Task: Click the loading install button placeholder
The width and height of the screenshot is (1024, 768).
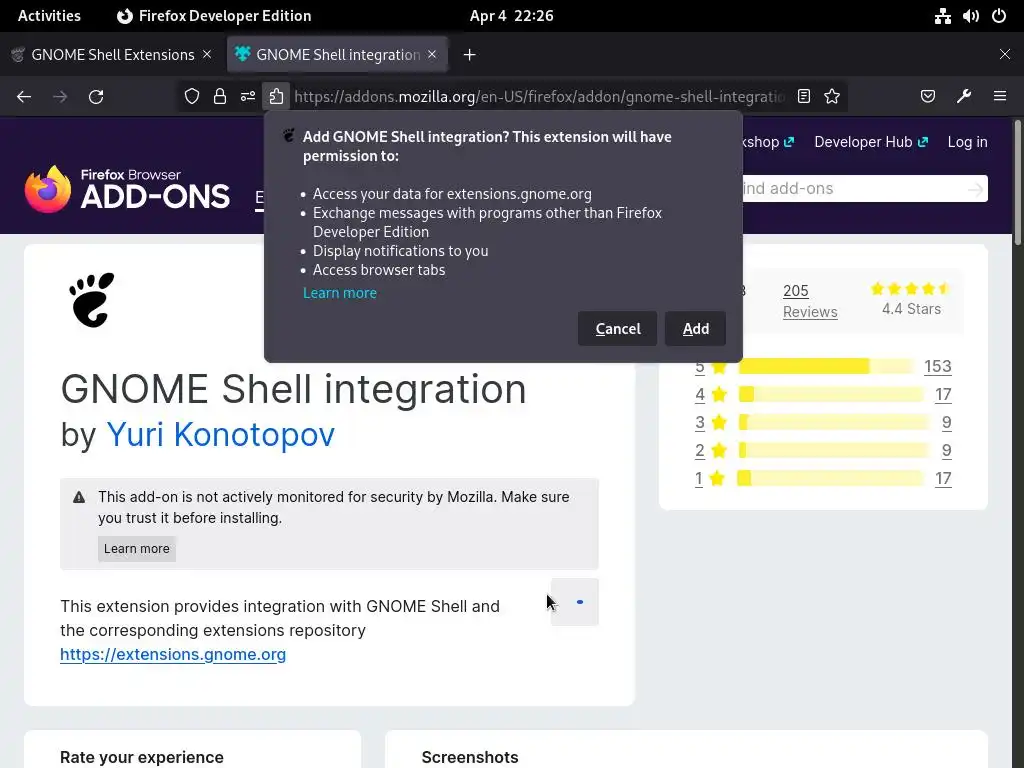Action: tap(575, 602)
